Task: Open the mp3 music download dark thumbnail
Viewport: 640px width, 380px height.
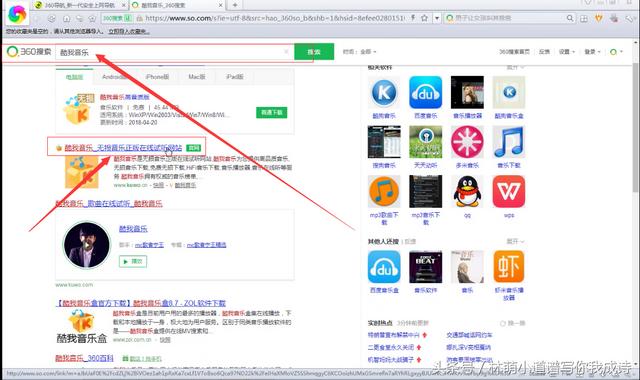Action: tap(425, 191)
